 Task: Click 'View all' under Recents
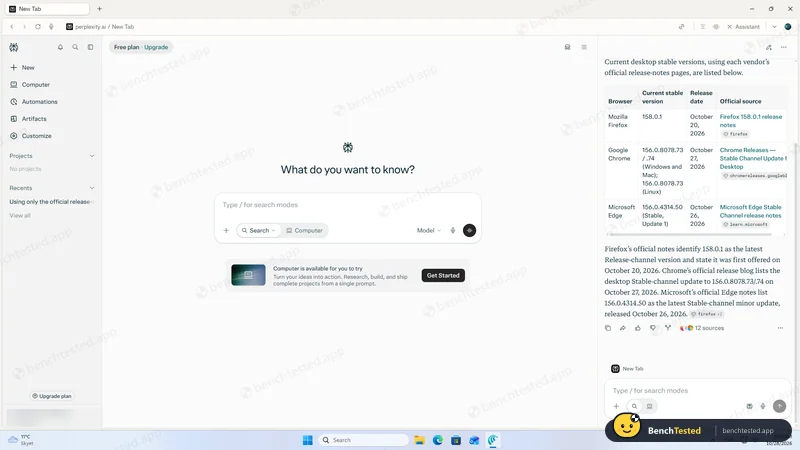(x=20, y=215)
